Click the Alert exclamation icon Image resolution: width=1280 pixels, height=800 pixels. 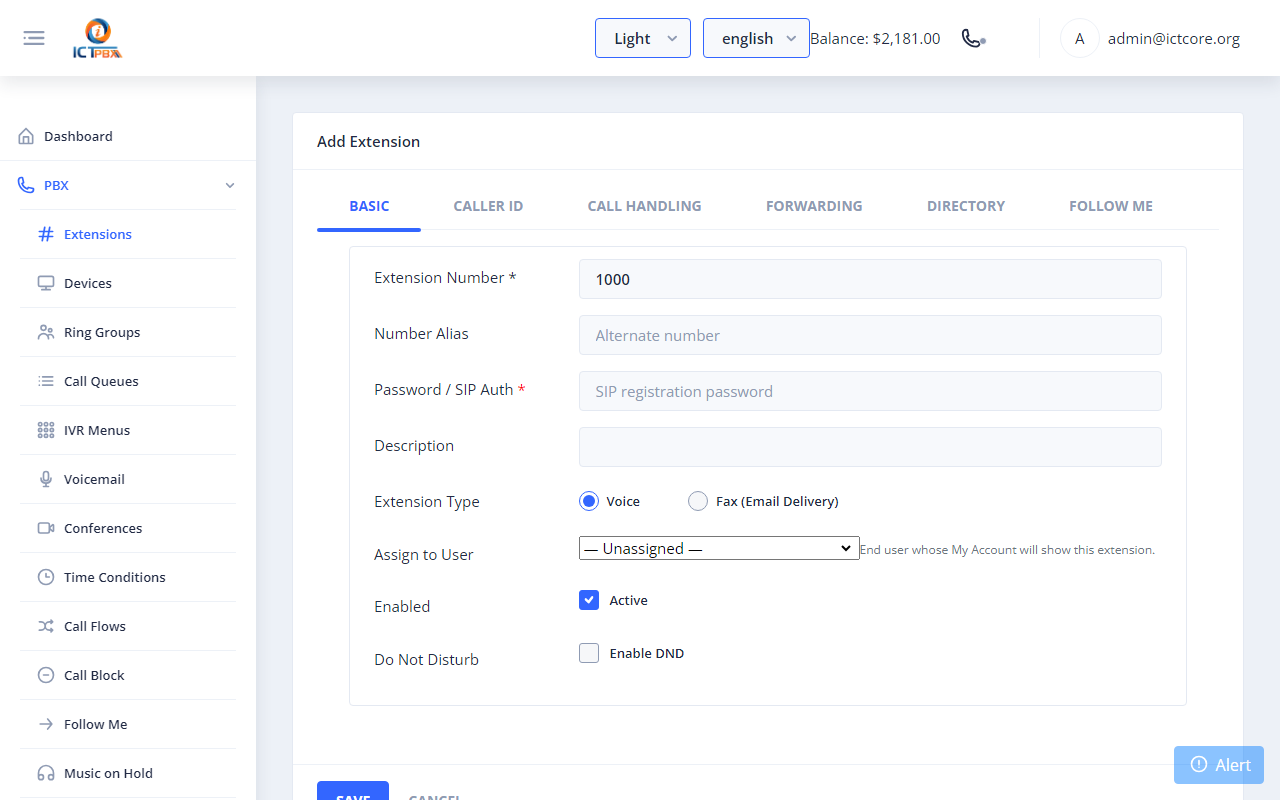pos(1199,765)
